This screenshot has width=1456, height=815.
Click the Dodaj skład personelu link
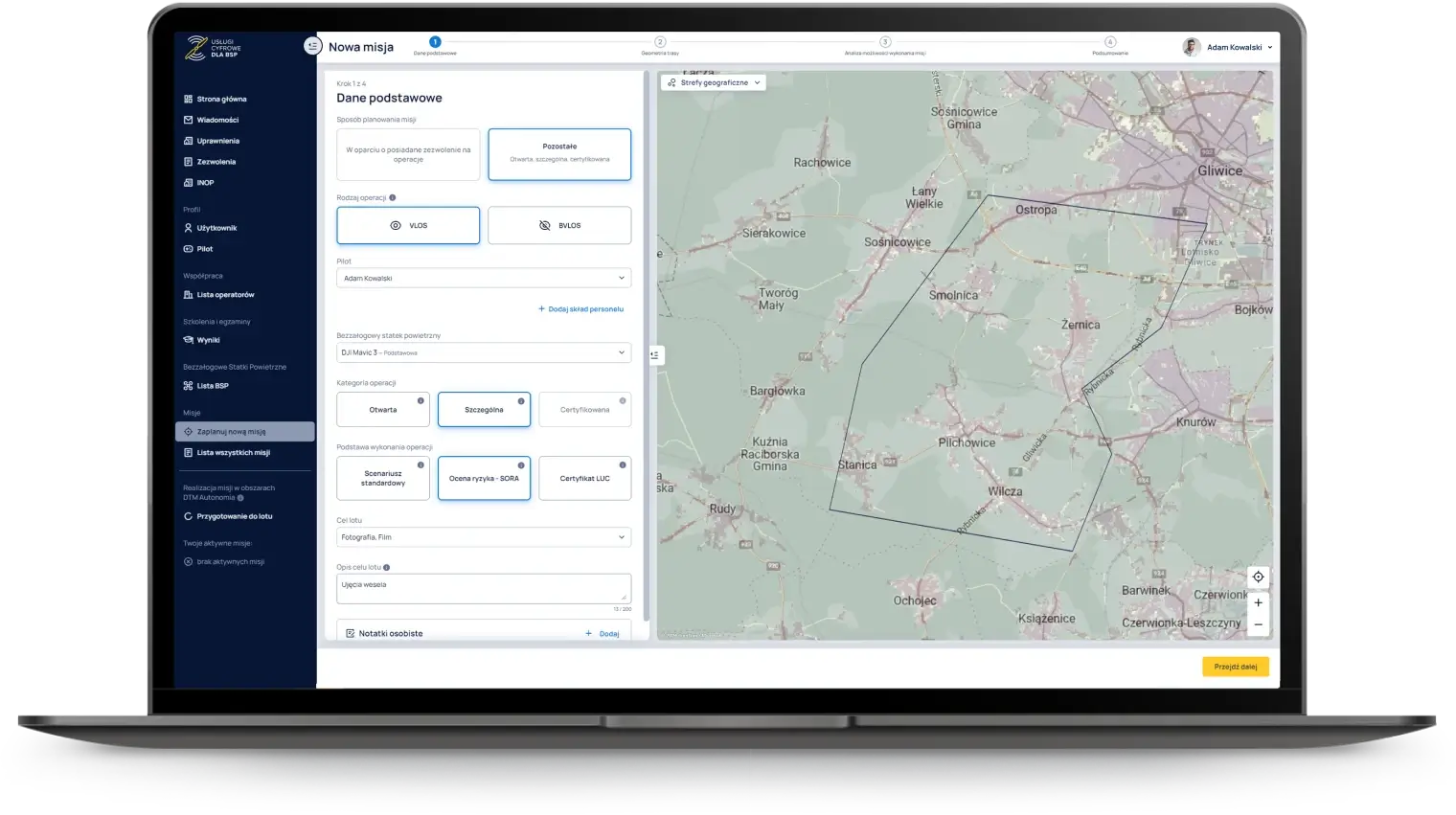tap(581, 309)
